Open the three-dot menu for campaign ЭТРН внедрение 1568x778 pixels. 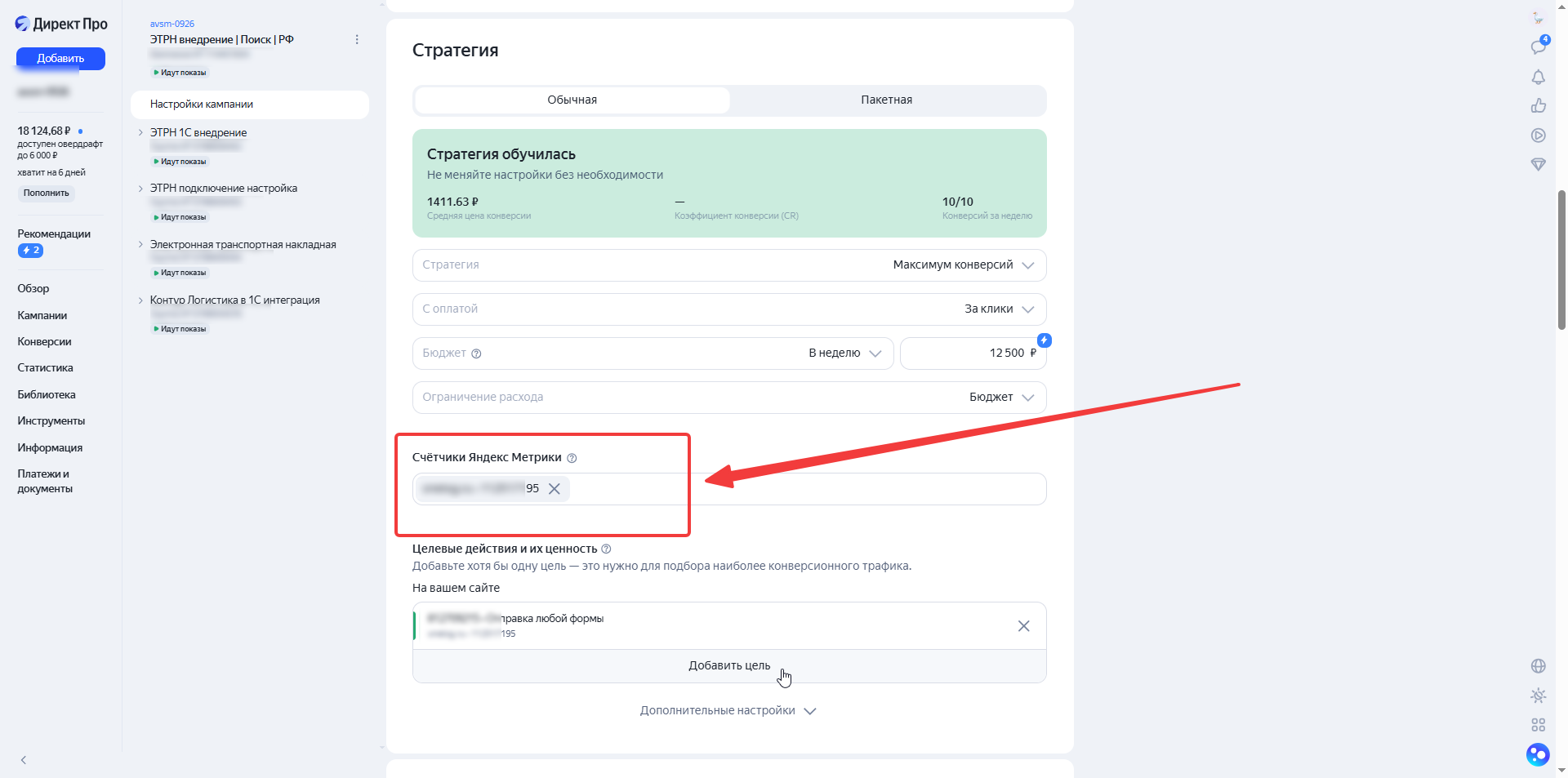point(357,40)
